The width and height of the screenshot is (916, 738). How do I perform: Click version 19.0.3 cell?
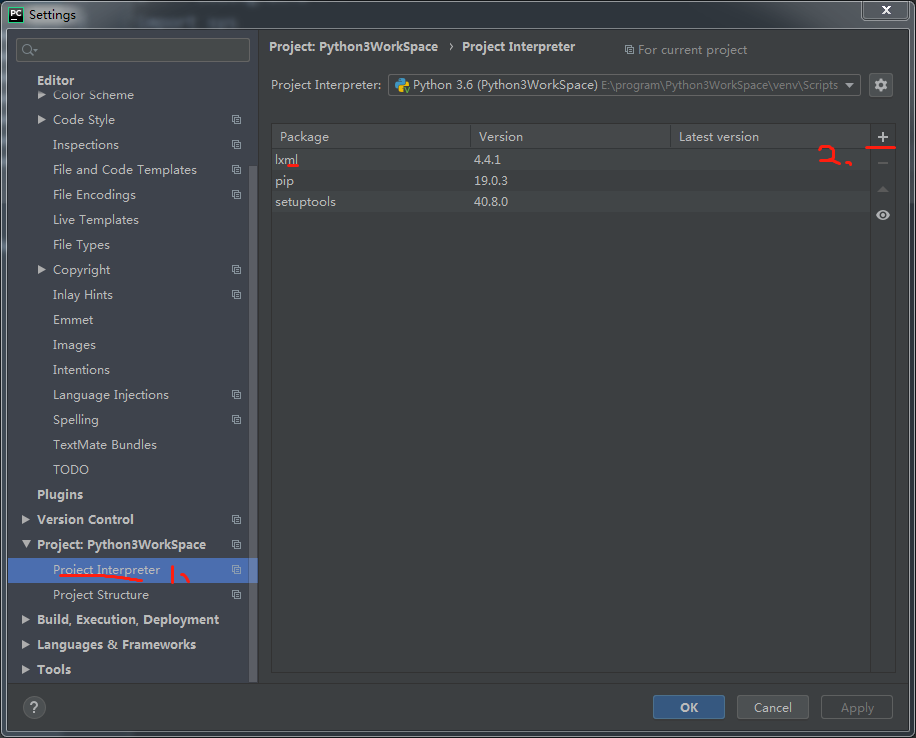[491, 181]
